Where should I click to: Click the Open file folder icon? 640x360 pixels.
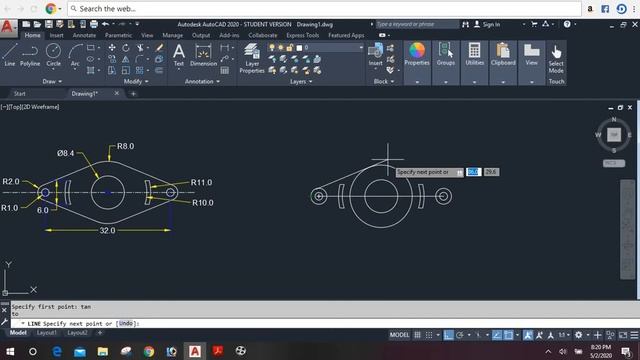pyautogui.click(x=37, y=24)
